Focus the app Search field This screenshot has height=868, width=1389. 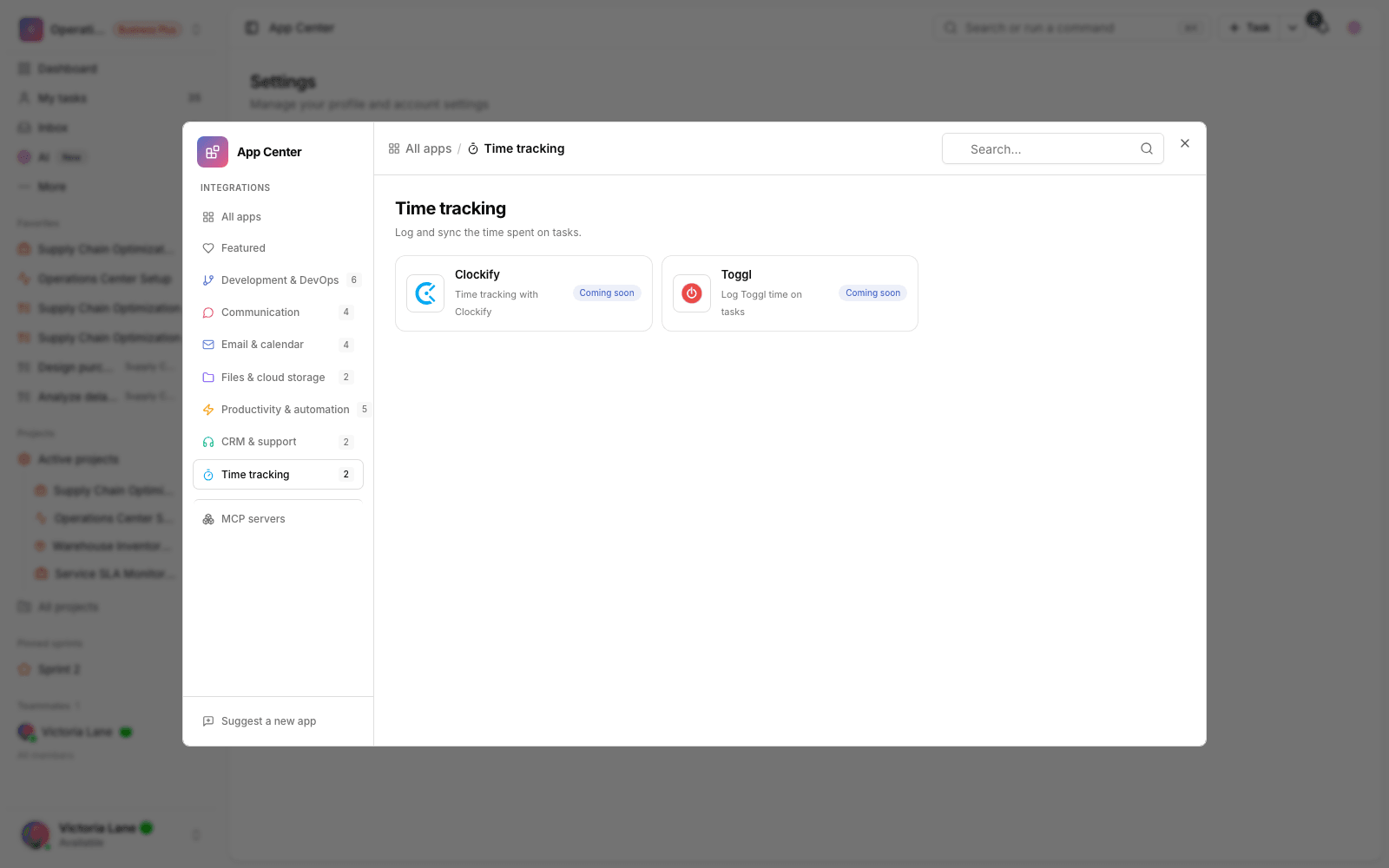[x=1052, y=148]
